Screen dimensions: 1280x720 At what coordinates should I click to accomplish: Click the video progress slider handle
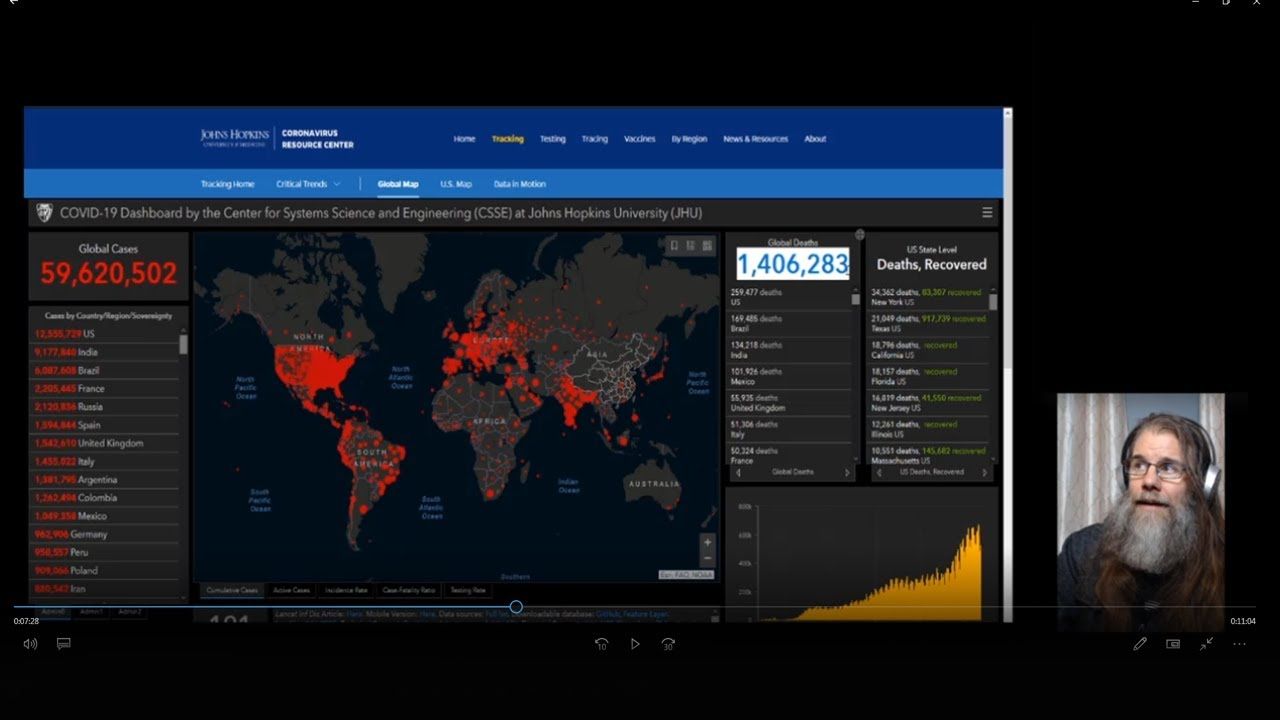[516, 607]
